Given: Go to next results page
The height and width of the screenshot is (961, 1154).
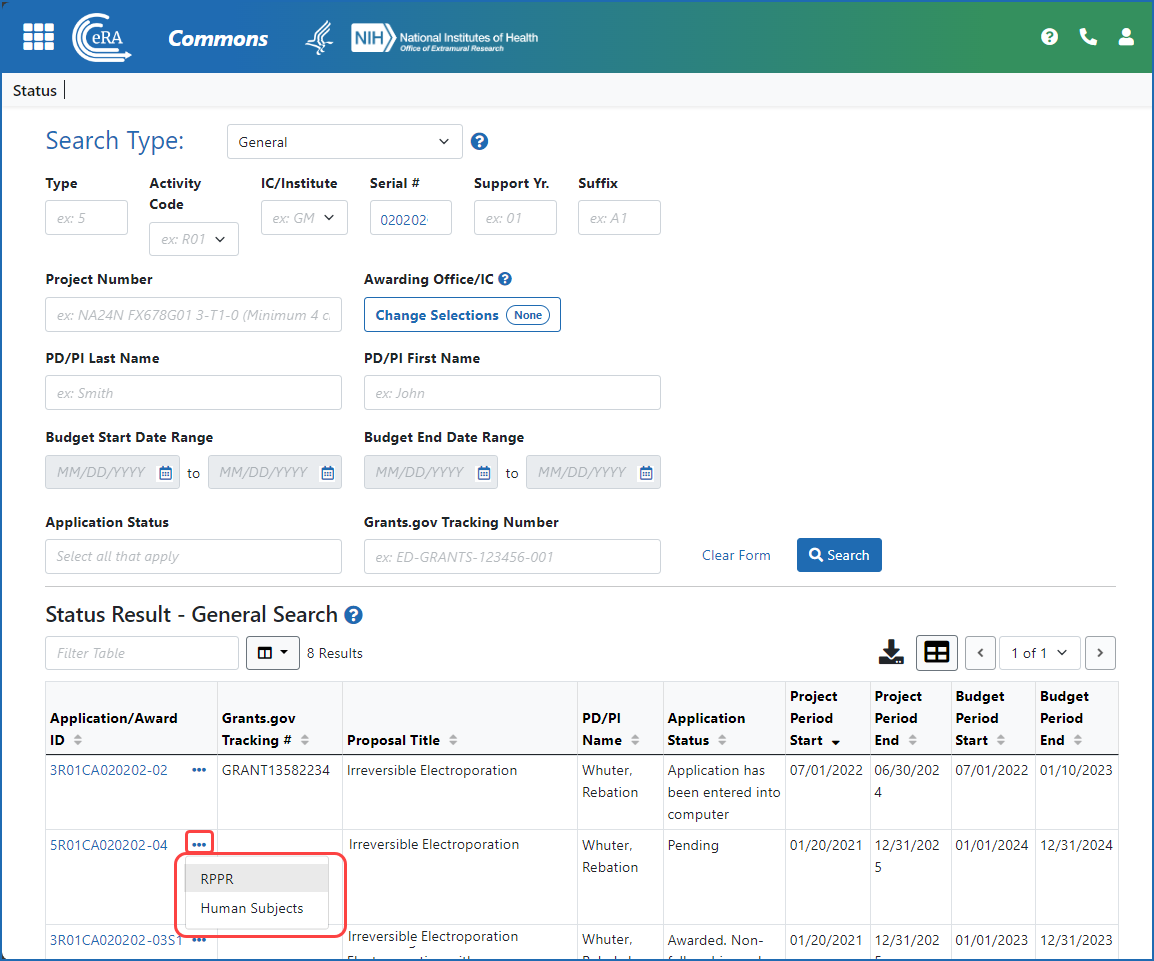Looking at the screenshot, I should [1100, 653].
